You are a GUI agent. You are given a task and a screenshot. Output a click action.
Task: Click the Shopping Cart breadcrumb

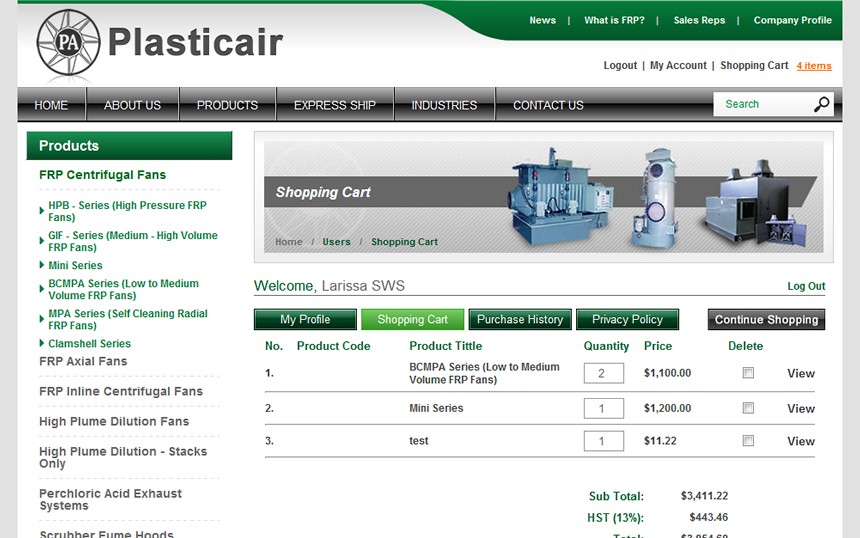pyautogui.click(x=404, y=242)
